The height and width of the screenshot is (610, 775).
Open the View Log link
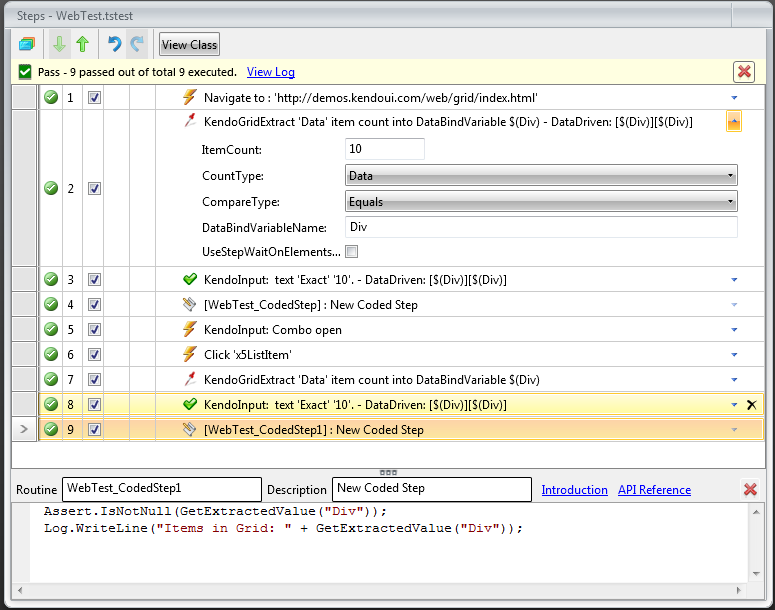click(x=271, y=72)
